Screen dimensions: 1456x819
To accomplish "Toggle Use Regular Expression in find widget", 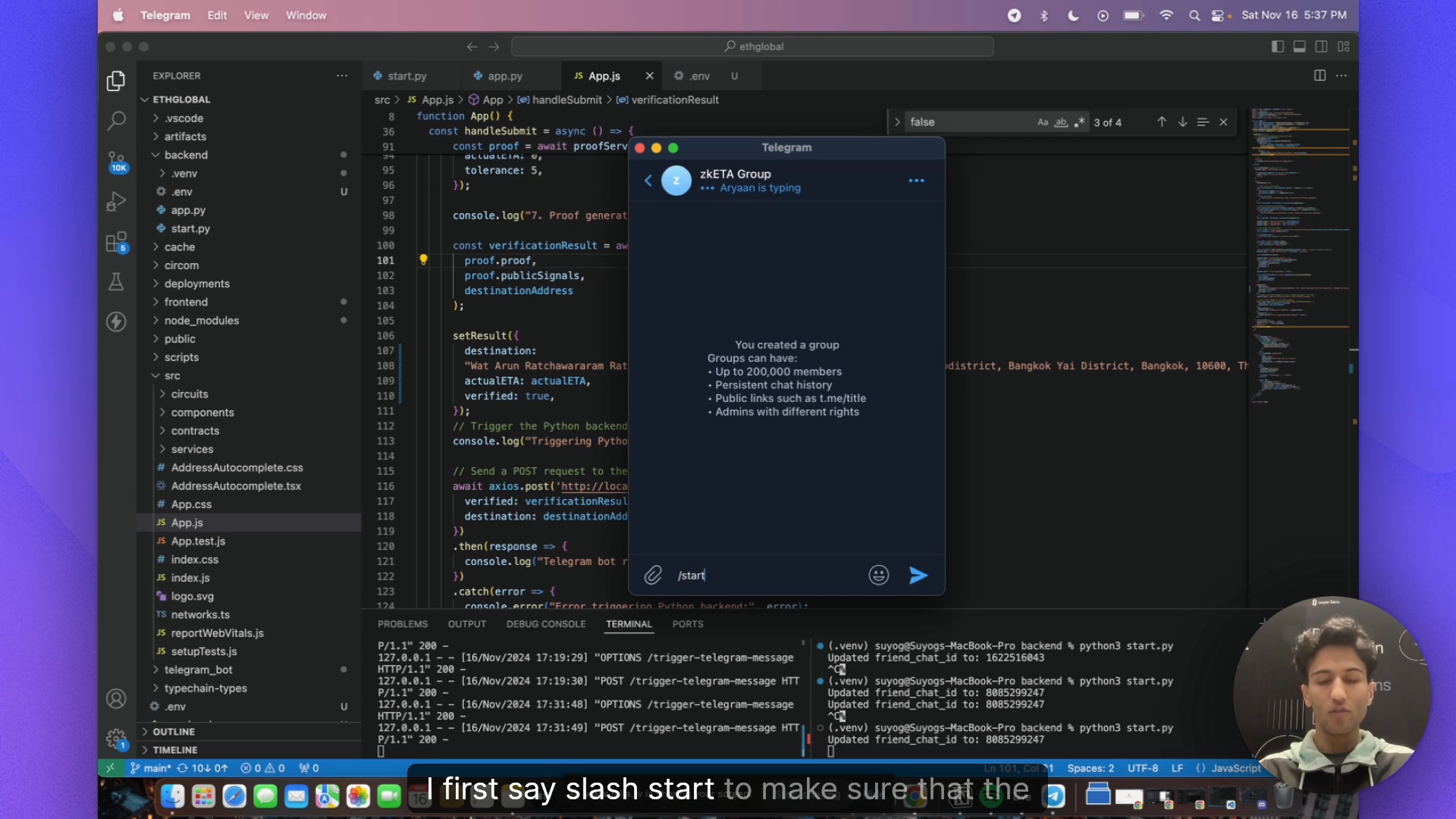I will point(1079,122).
